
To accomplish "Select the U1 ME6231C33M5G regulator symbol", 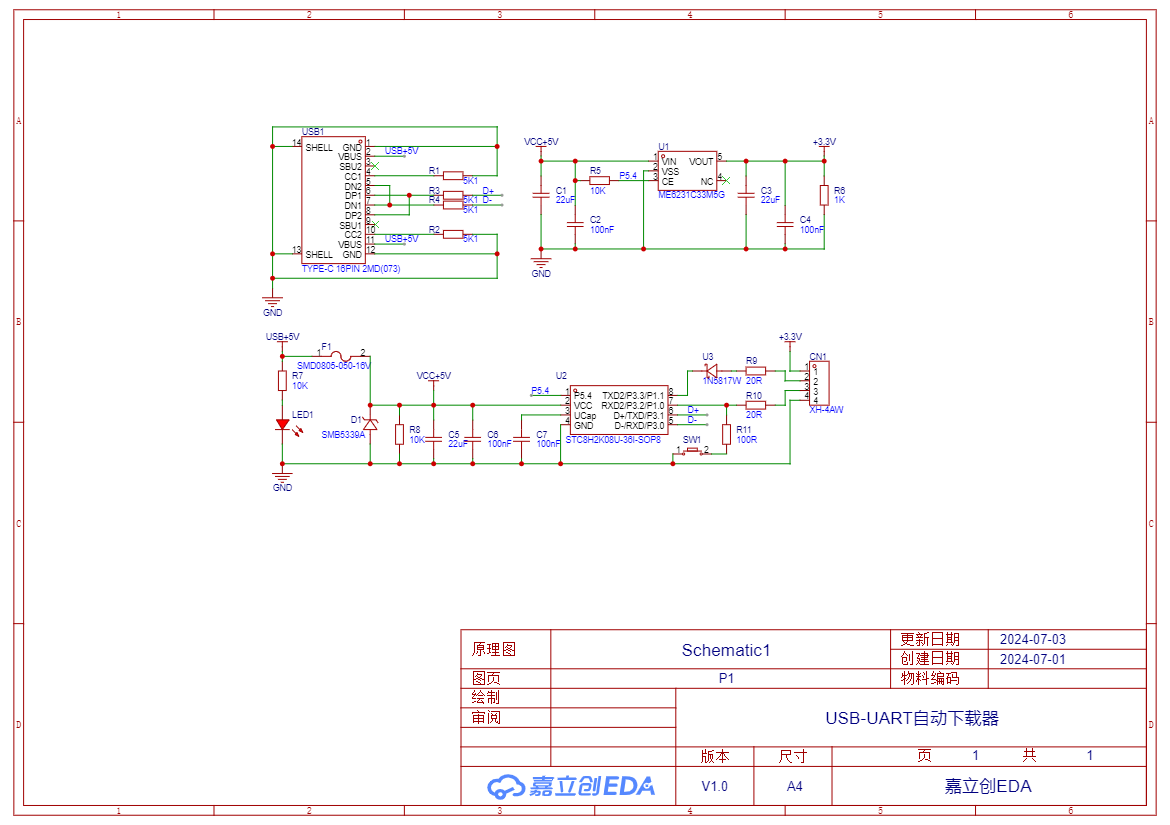I will 687,172.
